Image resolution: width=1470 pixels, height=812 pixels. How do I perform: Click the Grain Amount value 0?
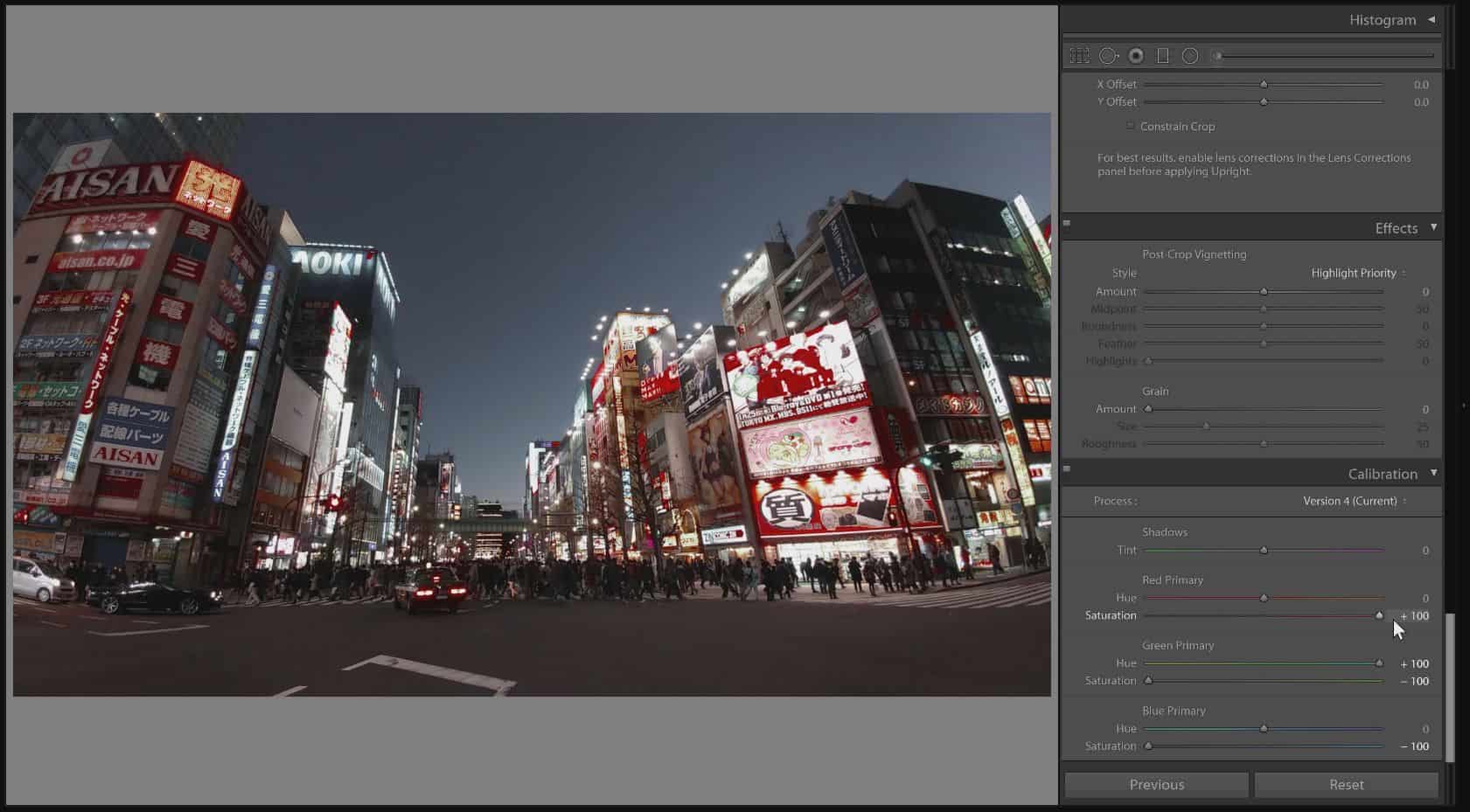point(1425,409)
